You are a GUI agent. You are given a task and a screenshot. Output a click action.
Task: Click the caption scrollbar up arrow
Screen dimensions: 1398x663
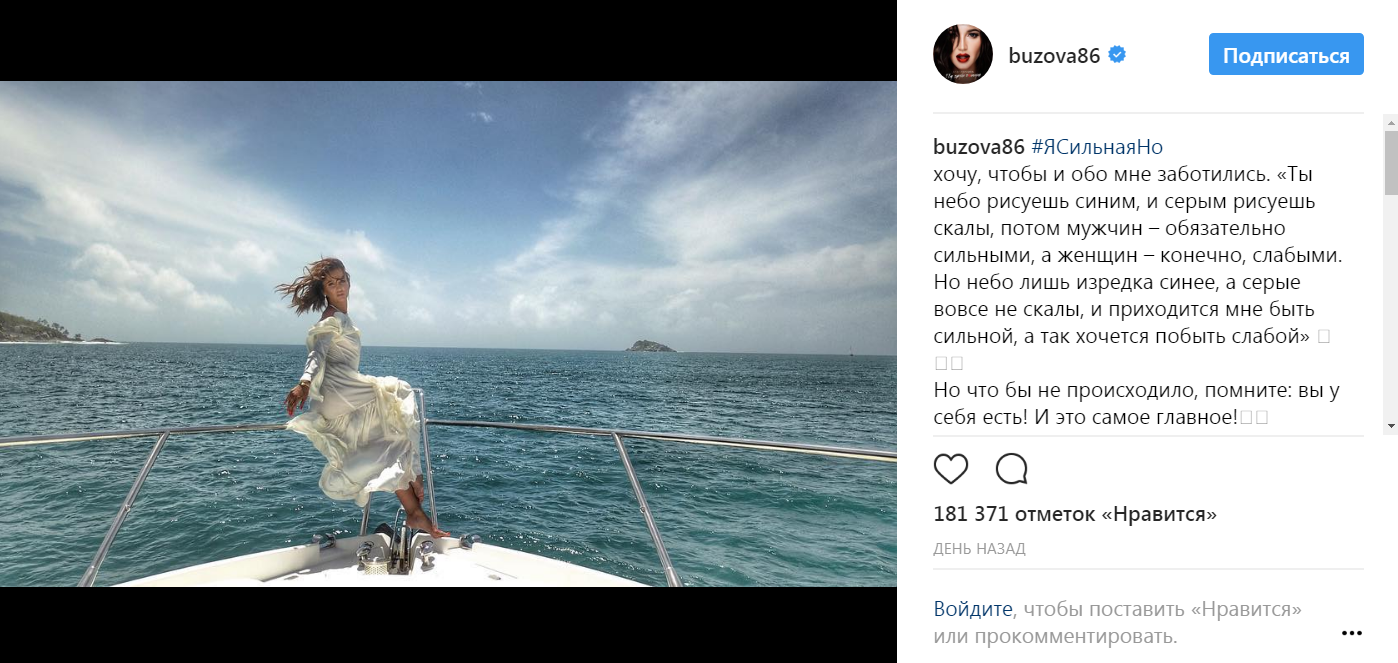(1390, 122)
